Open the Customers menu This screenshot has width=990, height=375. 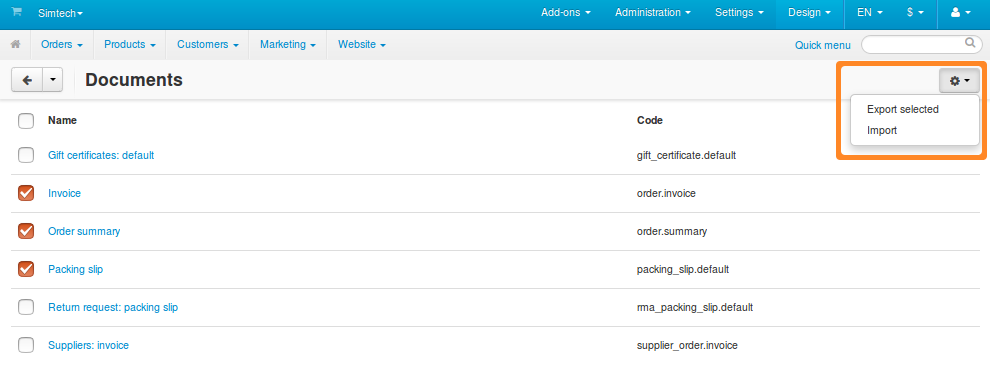(208, 45)
